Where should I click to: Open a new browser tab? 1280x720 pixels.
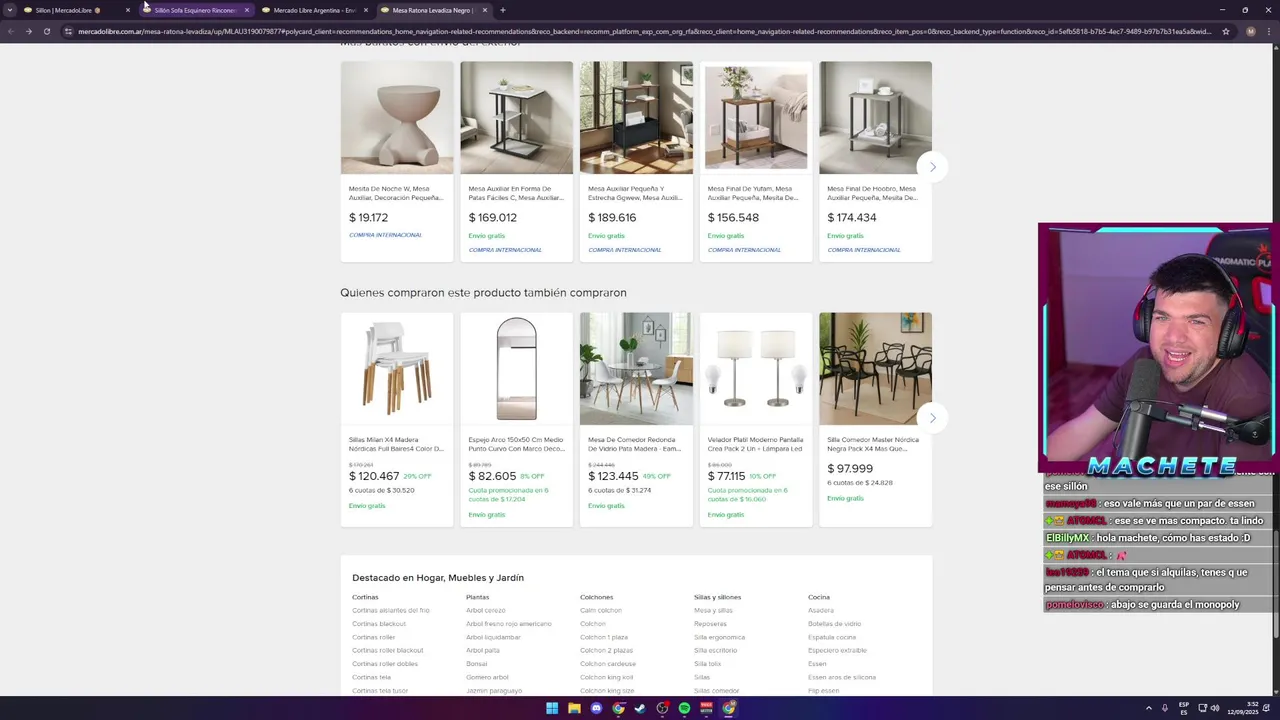(x=502, y=10)
